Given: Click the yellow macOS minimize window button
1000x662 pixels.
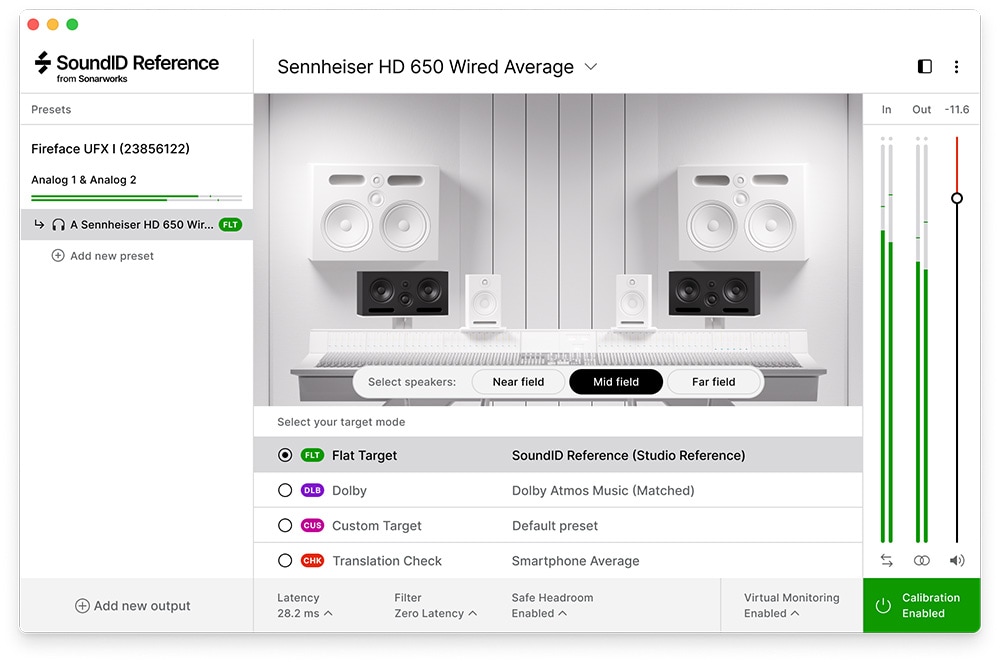Looking at the screenshot, I should [x=53, y=24].
